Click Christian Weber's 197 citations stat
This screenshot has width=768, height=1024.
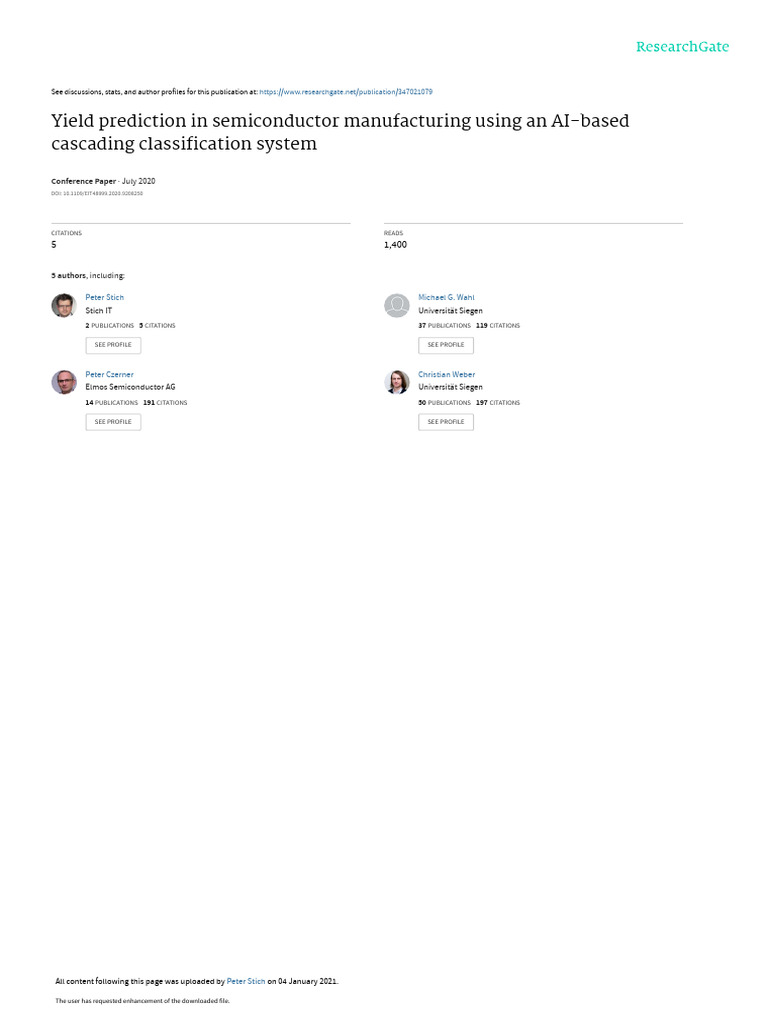click(498, 403)
